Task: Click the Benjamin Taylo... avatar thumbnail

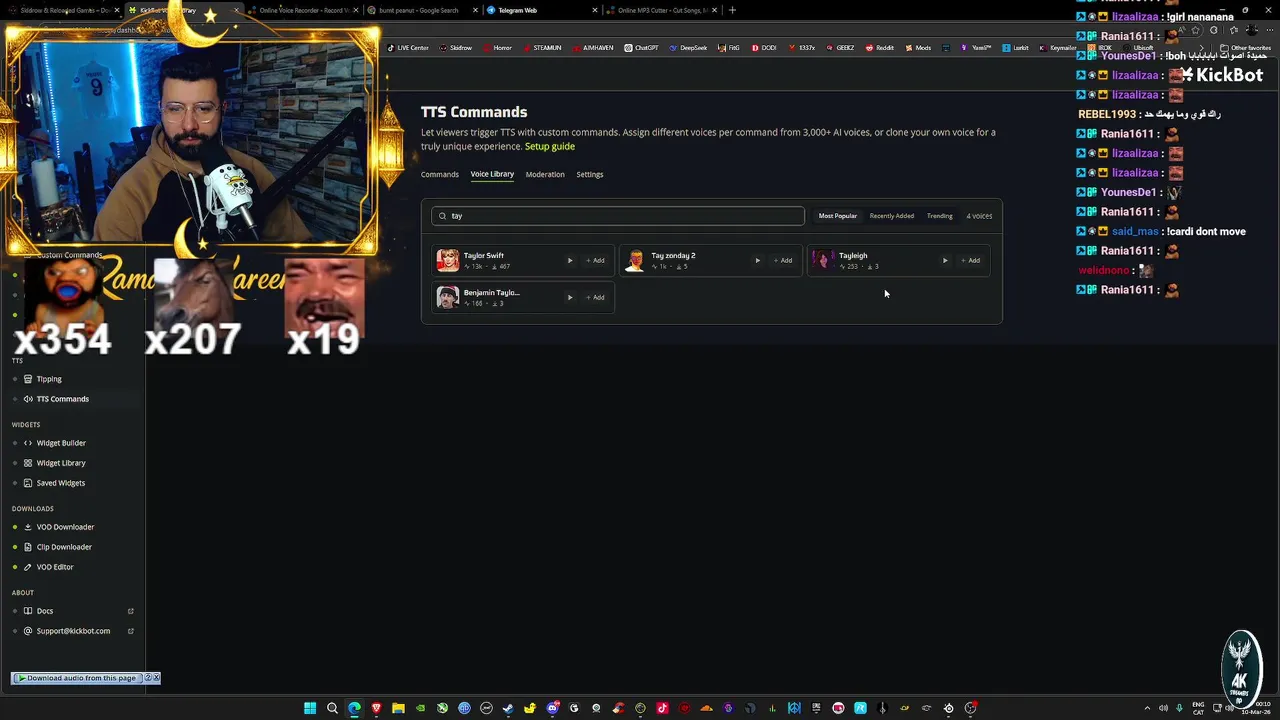Action: 448,297
